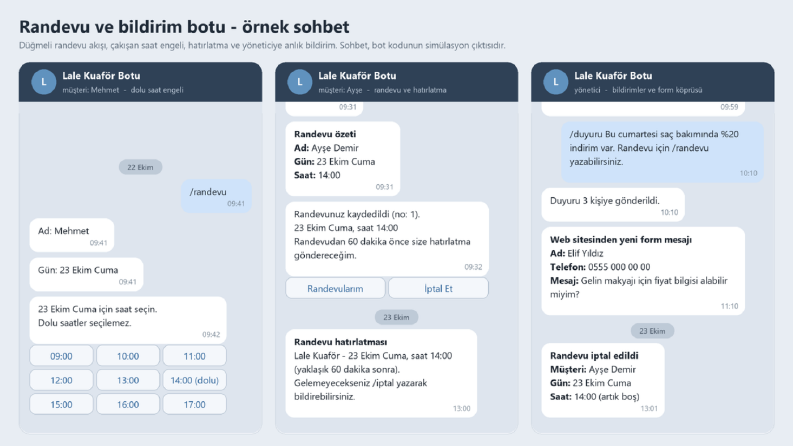Click the 'Duyuru 3 kişiye gönderildi.' message

coord(613,205)
